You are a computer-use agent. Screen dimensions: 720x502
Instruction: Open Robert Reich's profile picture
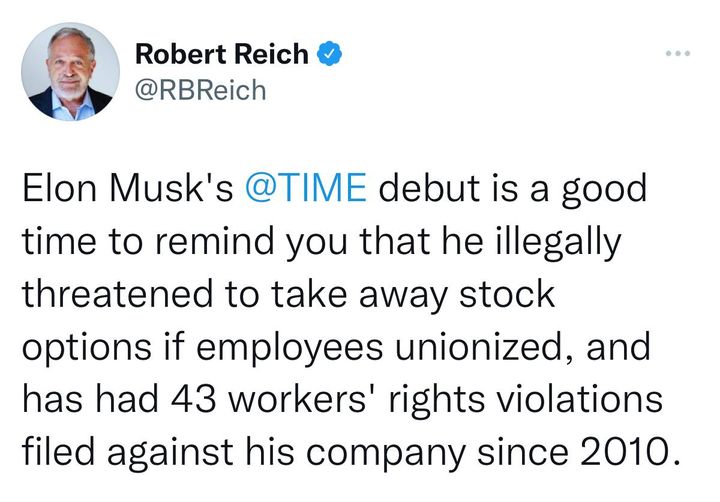point(66,71)
